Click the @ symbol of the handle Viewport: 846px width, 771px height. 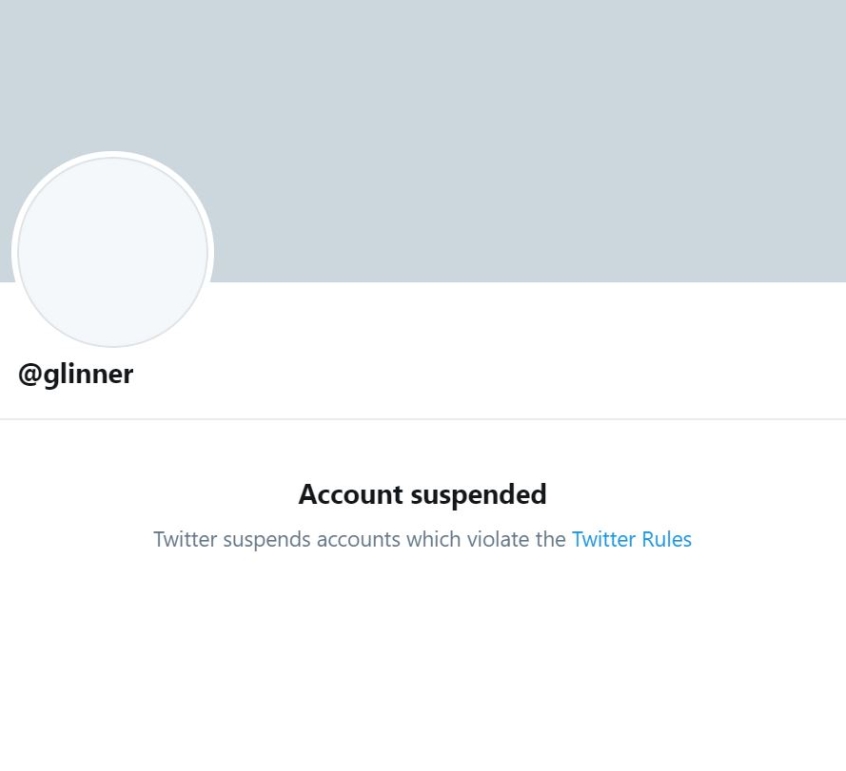coord(30,375)
